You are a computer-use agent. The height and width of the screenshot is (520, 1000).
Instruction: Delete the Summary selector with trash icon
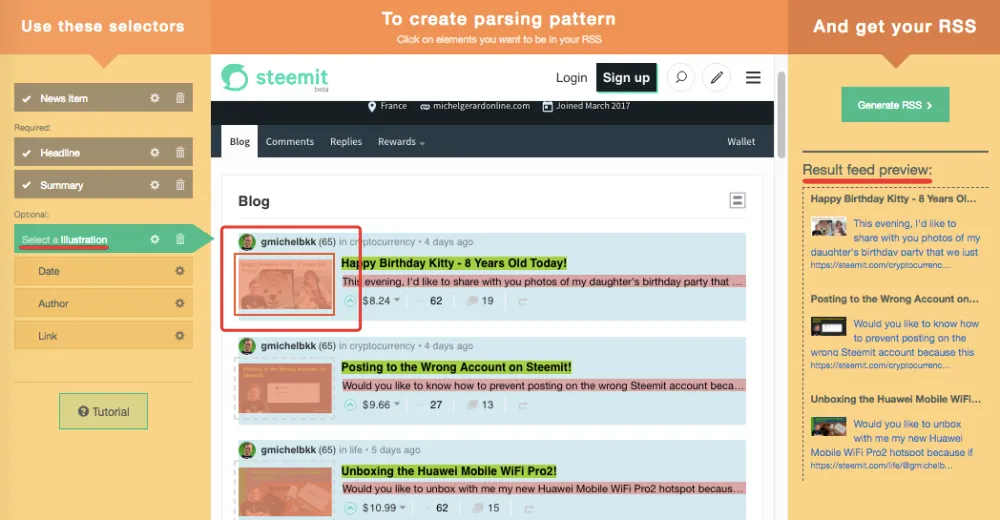(x=180, y=184)
